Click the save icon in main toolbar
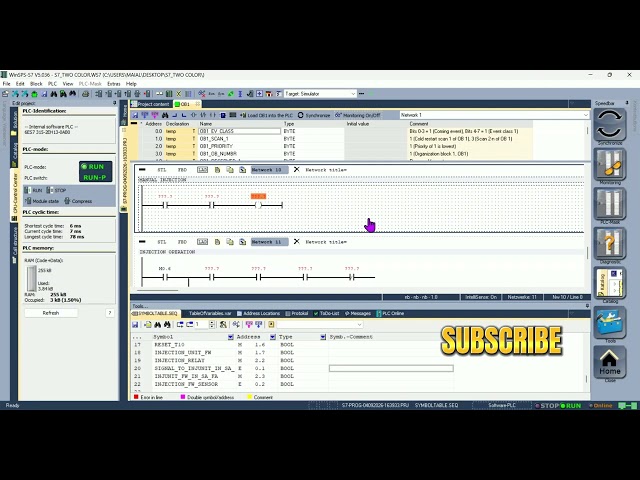The height and width of the screenshot is (480, 640). 44,94
